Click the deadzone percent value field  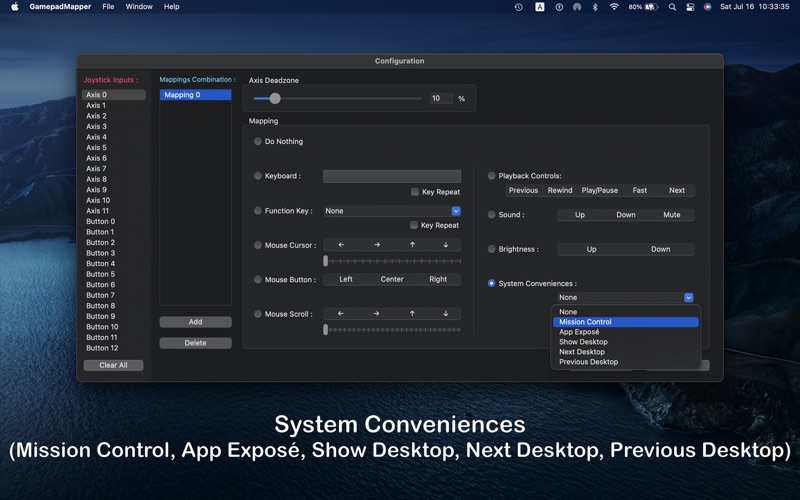441,98
